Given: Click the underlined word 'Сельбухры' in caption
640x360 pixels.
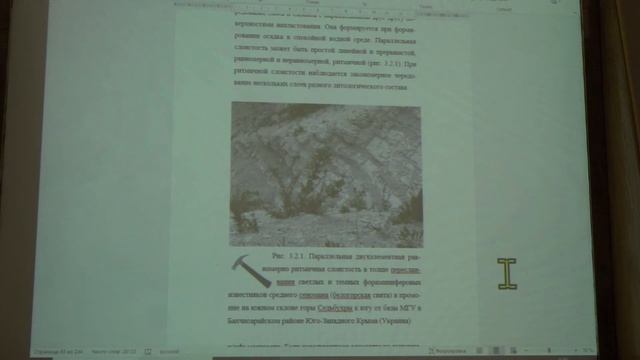Looking at the screenshot, I should tap(335, 308).
